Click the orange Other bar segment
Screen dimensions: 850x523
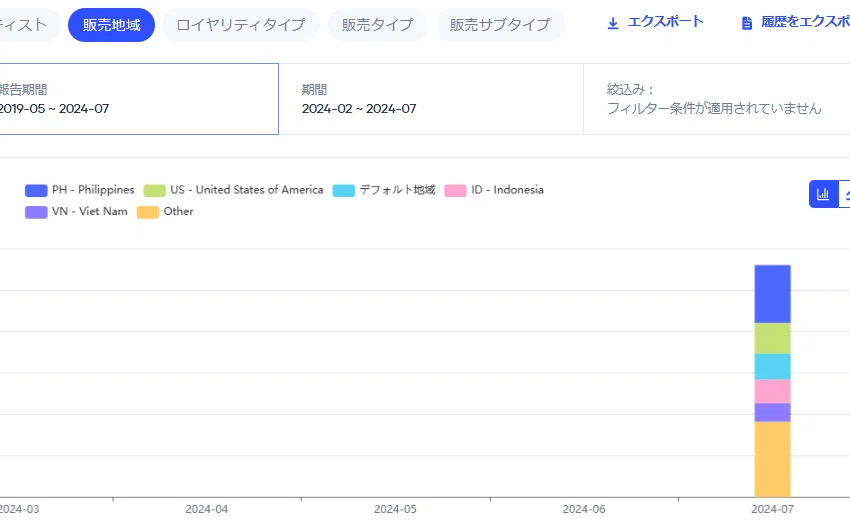[x=772, y=459]
